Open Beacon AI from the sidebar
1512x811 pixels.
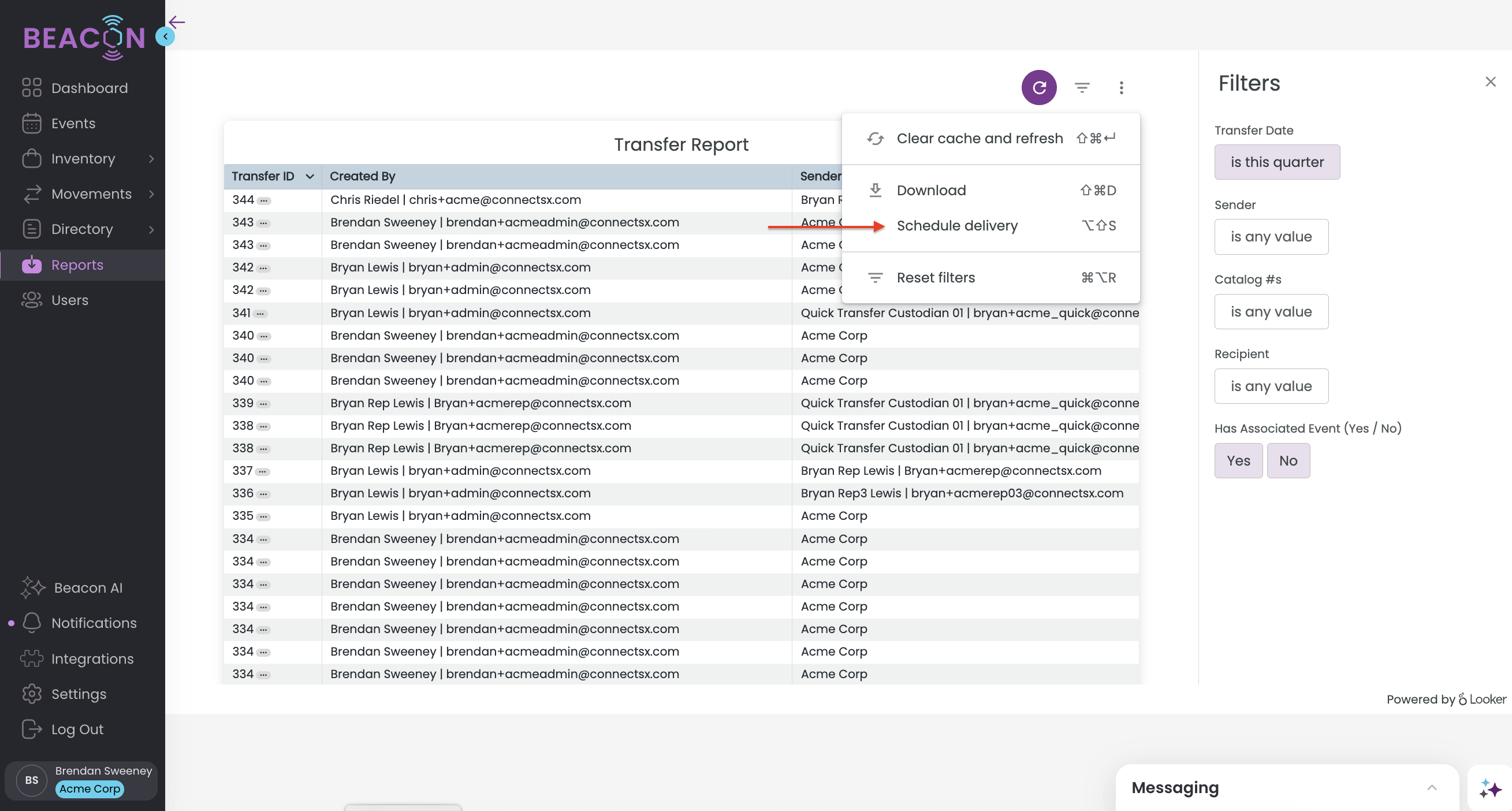click(x=87, y=587)
